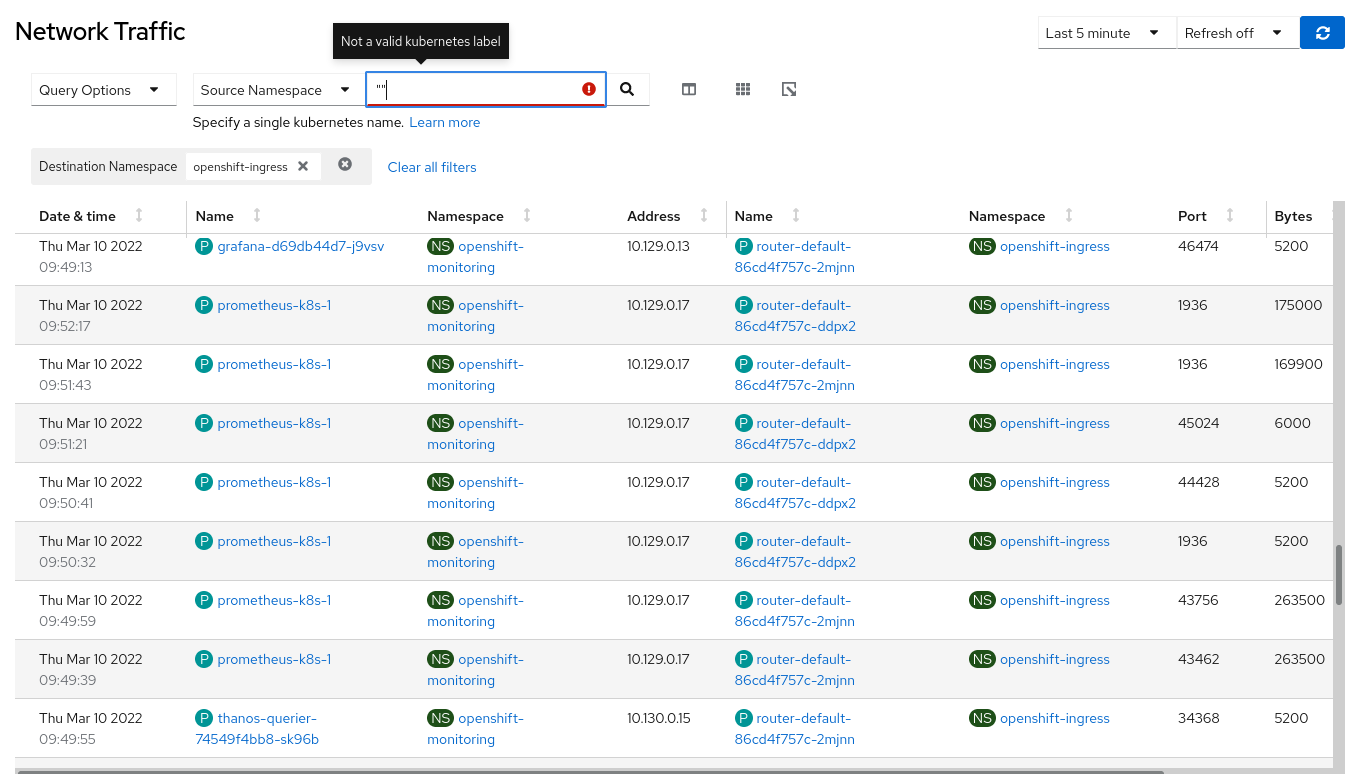The image size is (1356, 774).
Task: Sort by Date & time column
Action: click(139, 216)
